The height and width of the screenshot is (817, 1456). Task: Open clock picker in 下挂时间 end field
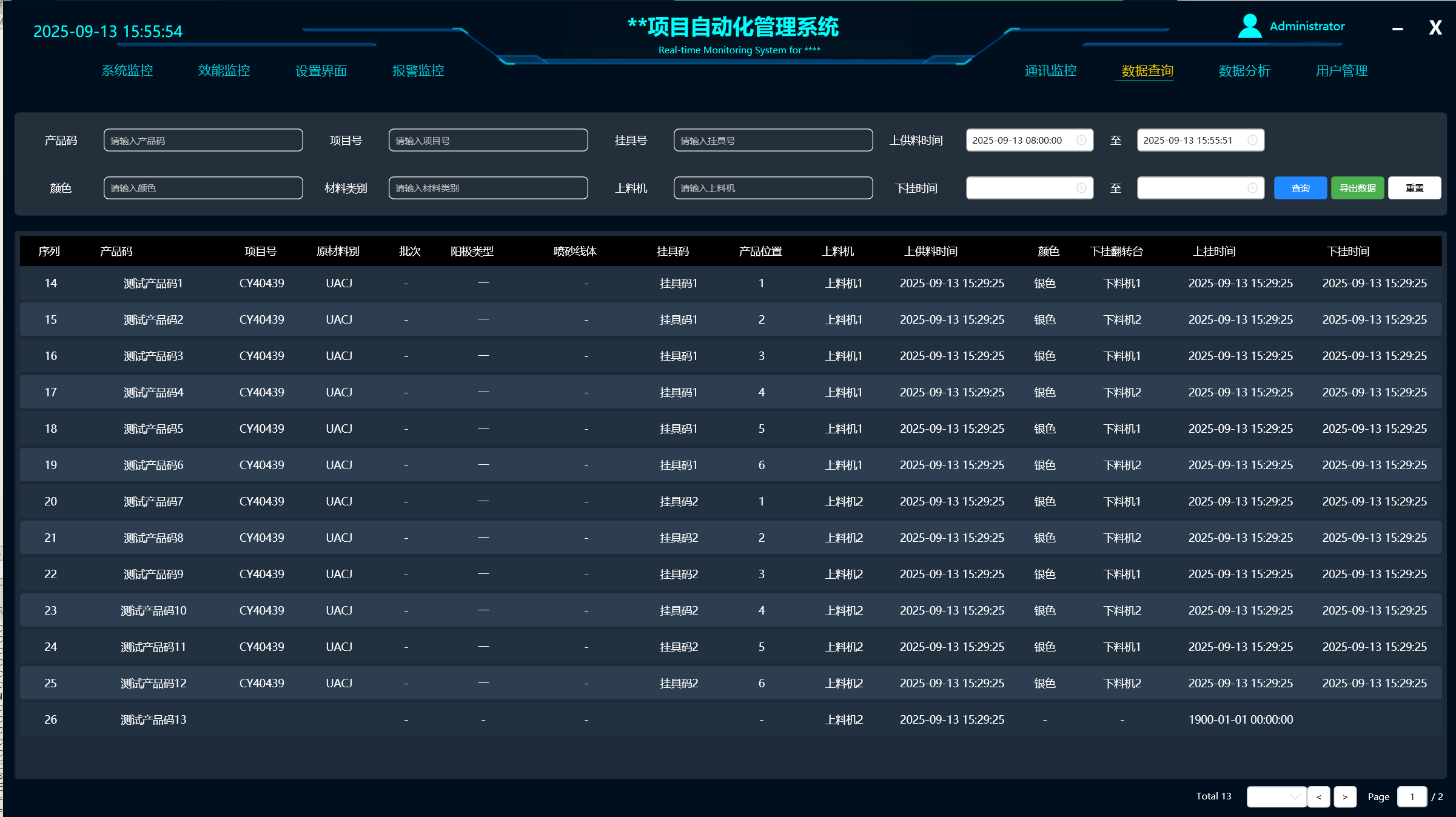click(x=1252, y=188)
